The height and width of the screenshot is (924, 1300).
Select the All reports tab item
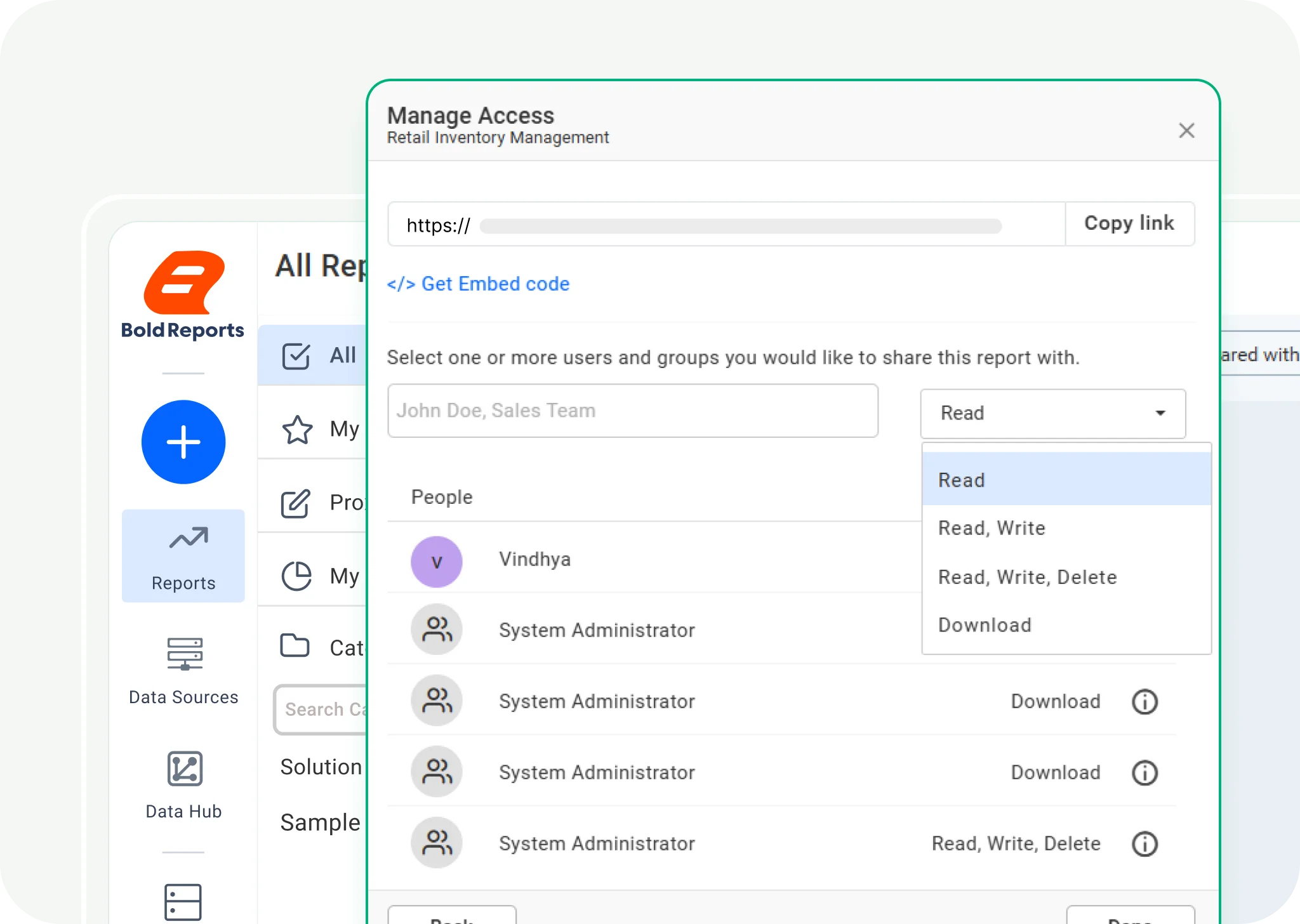(317, 355)
